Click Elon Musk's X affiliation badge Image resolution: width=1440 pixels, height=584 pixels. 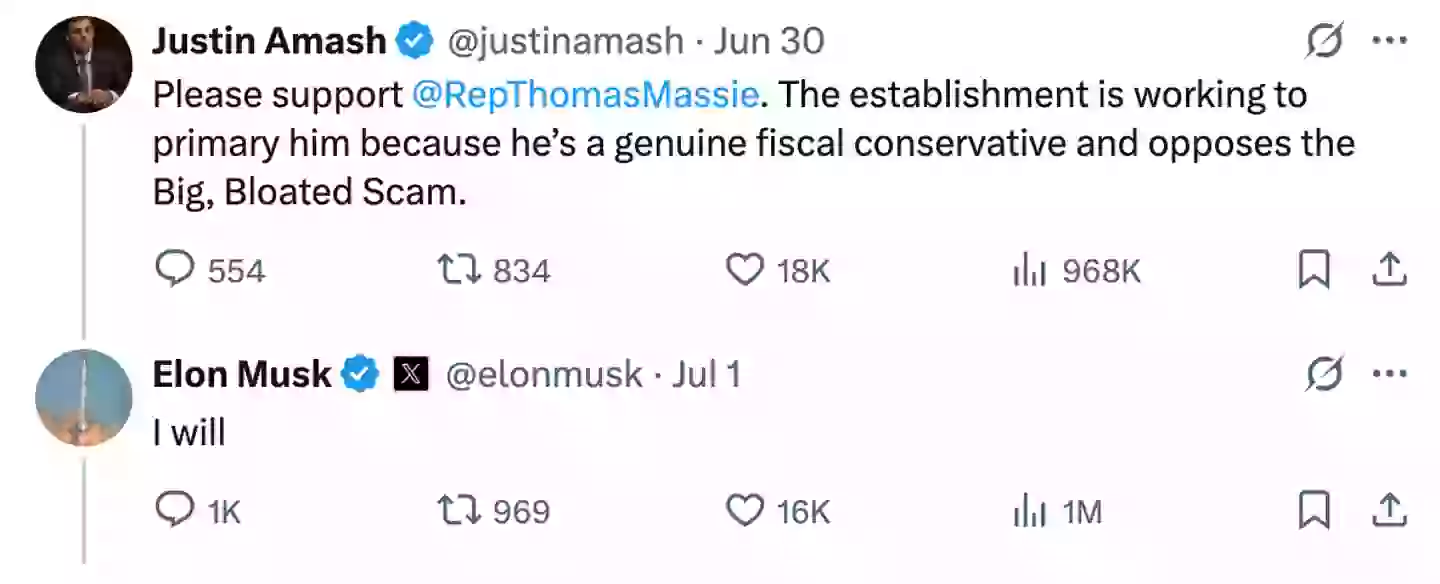point(411,374)
